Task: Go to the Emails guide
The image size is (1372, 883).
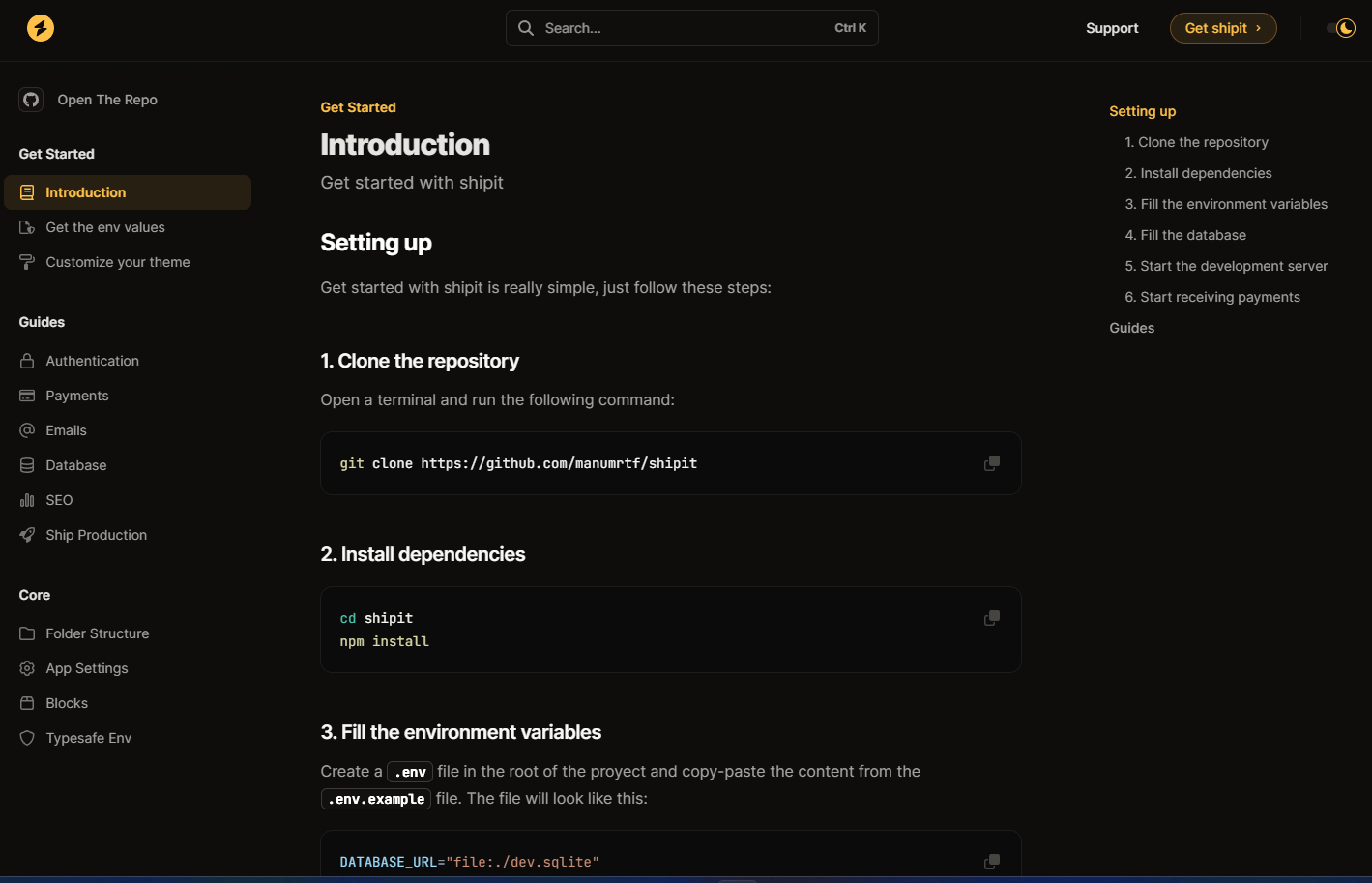Action: pyautogui.click(x=67, y=430)
